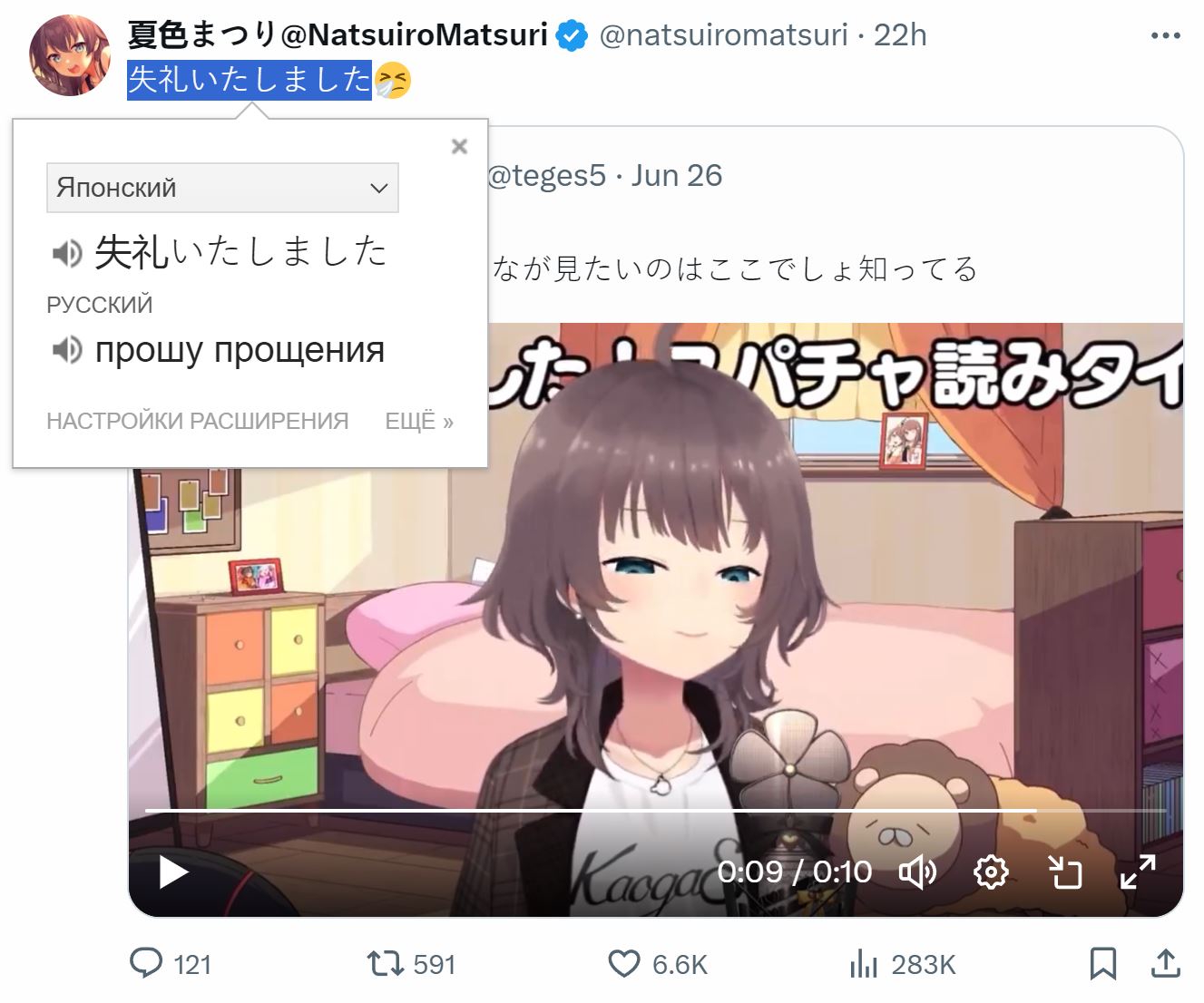Seek on the video progress bar

coord(656,809)
